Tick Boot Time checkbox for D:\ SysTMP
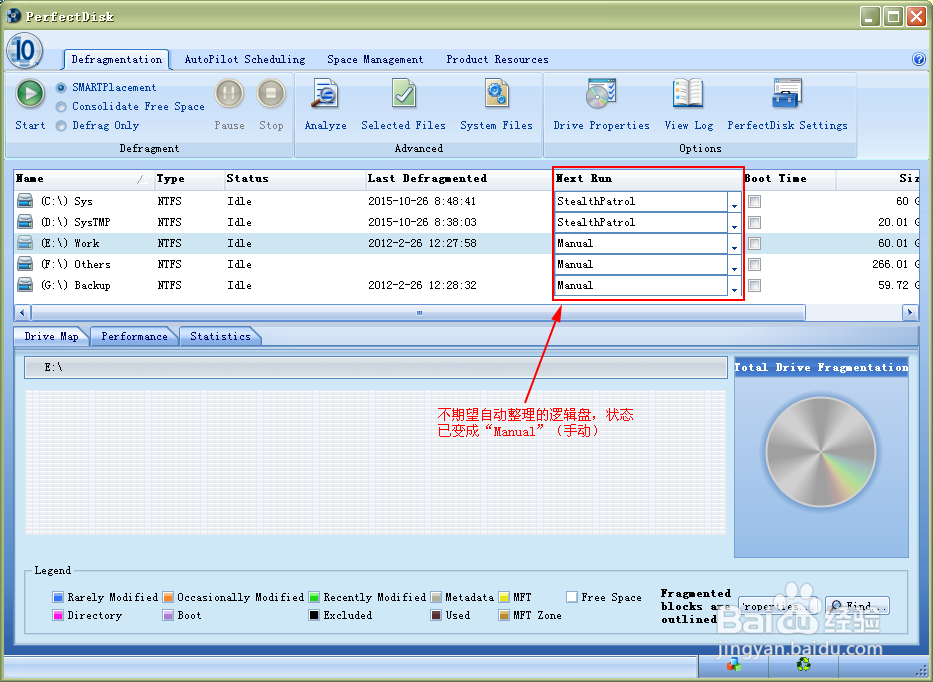This screenshot has height=682, width=933. tap(754, 223)
